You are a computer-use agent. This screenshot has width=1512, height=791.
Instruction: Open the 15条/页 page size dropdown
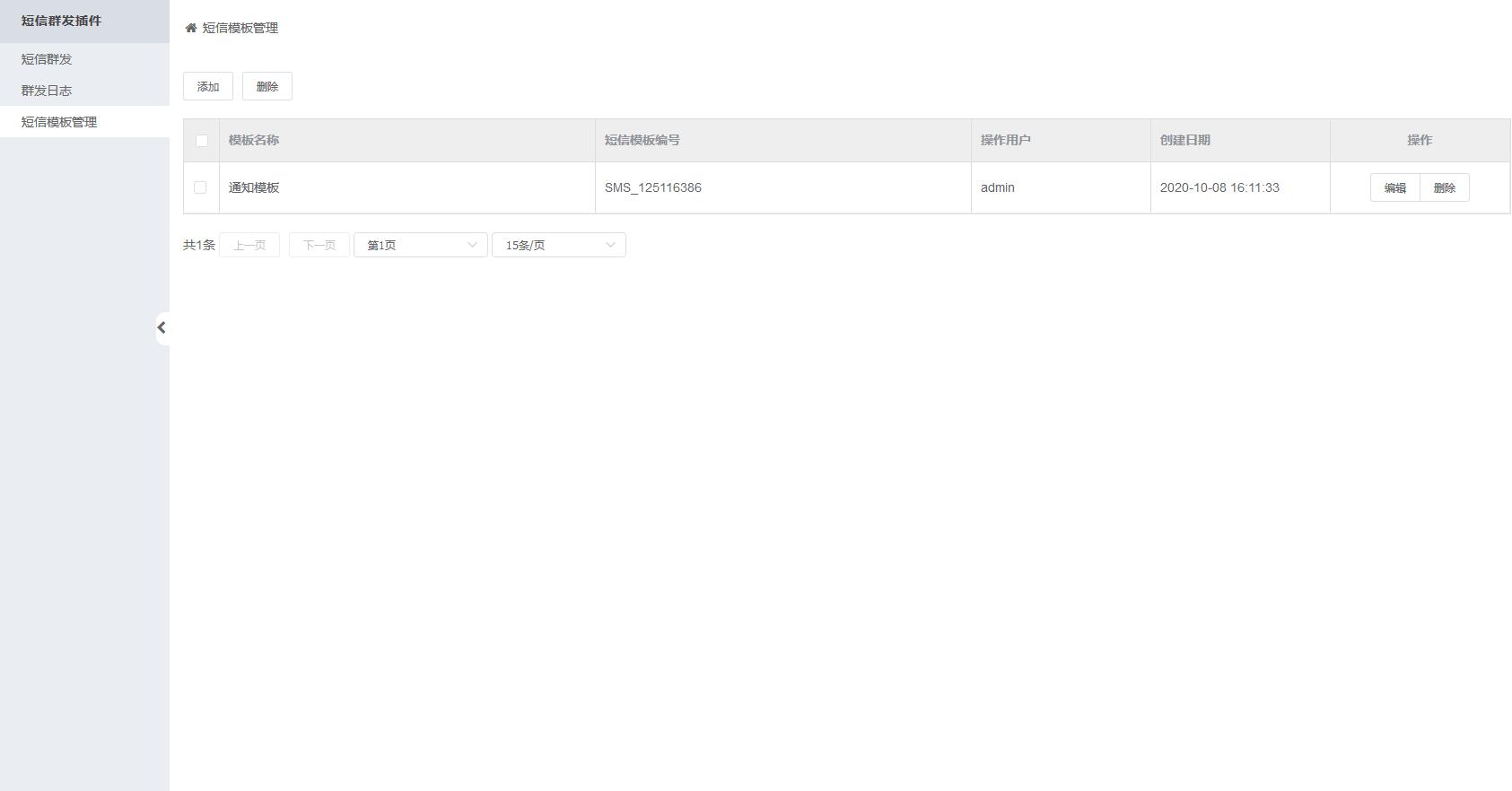coord(559,245)
